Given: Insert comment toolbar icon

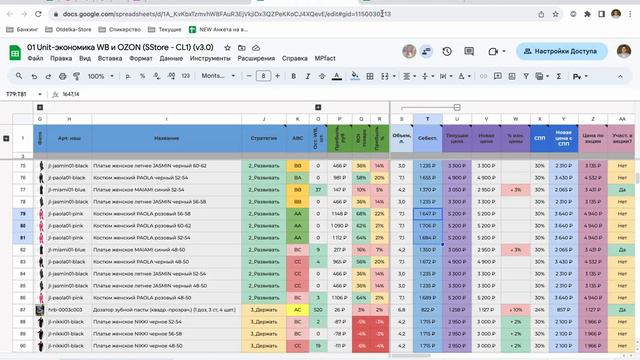Looking at the screenshot, I should click(x=498, y=76).
